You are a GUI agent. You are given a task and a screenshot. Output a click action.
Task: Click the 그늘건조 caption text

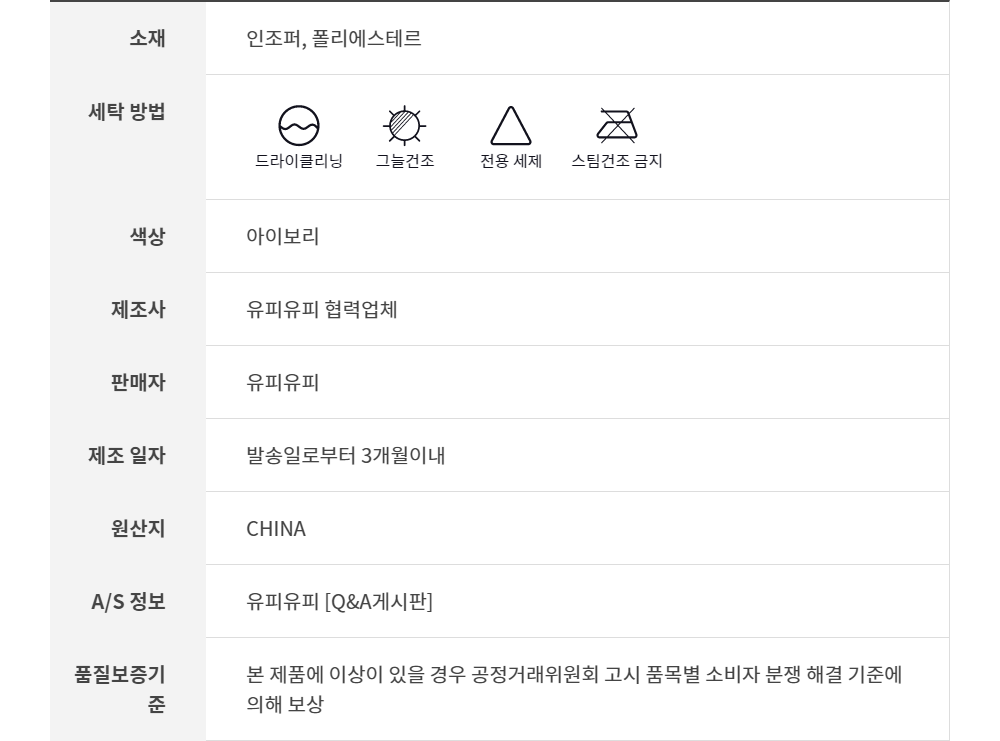(x=405, y=161)
